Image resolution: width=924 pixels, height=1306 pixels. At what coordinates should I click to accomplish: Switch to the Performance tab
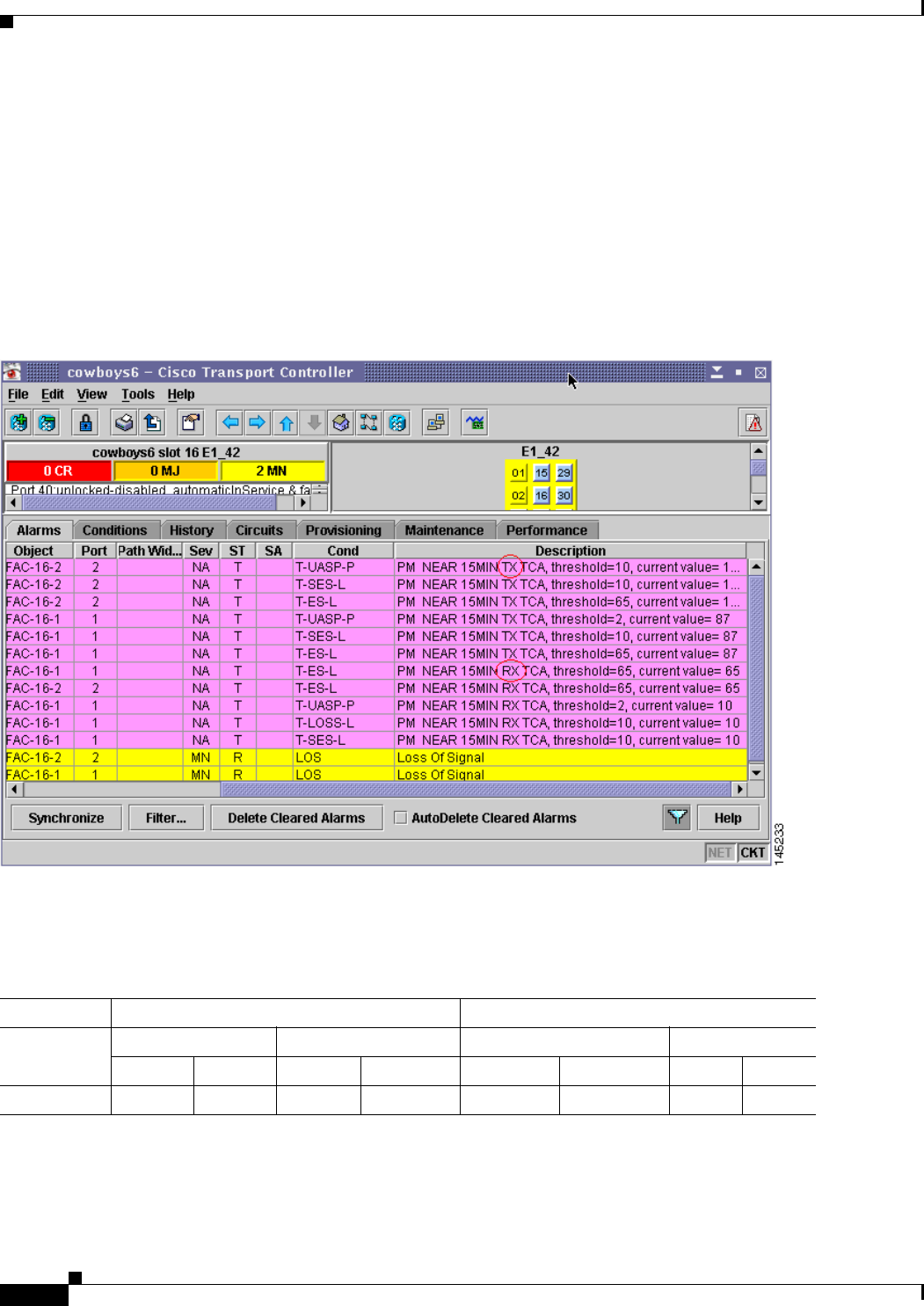[x=547, y=530]
